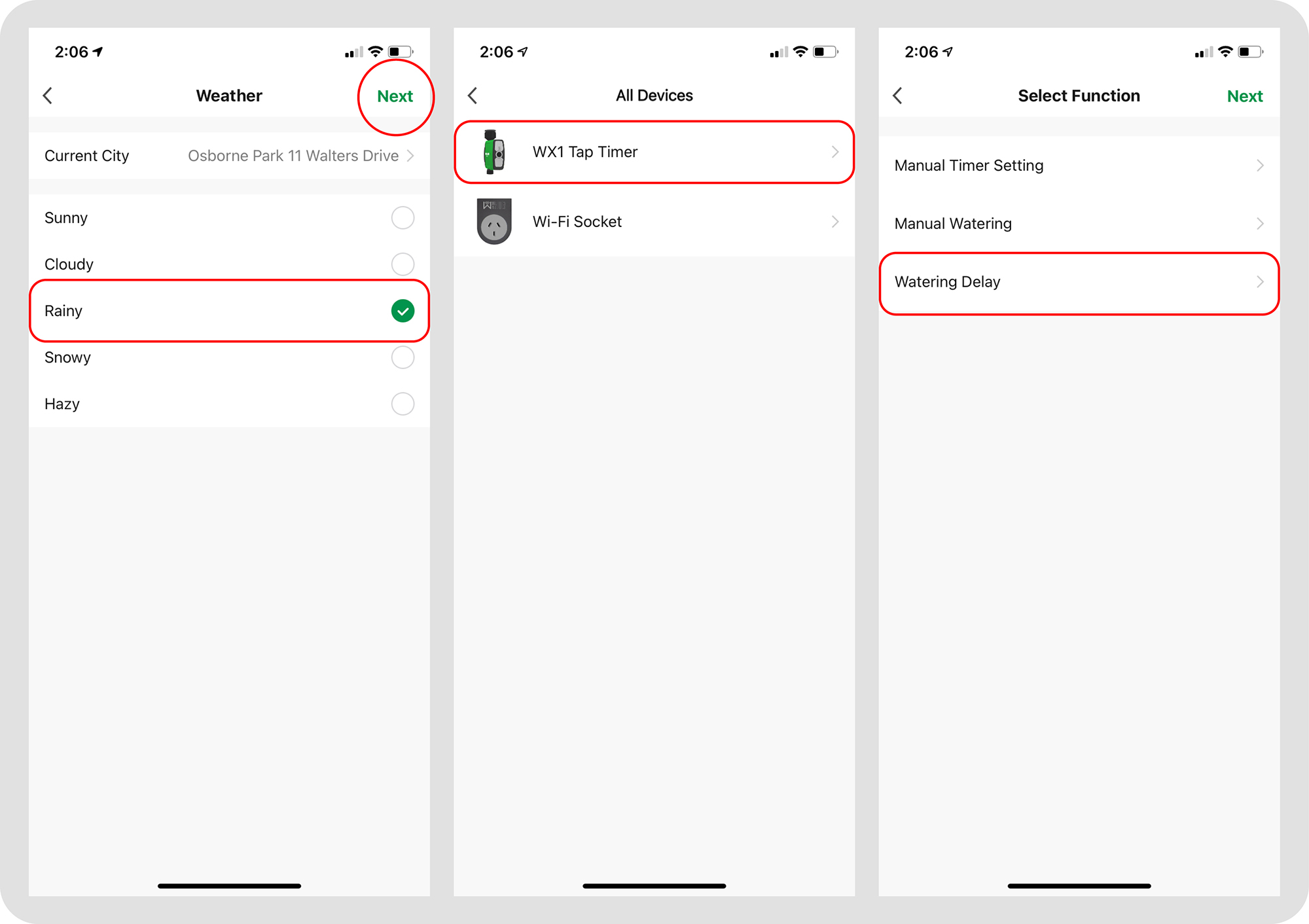Deselect the checked Rainy option
Screen dimensions: 1309x924
403,311
